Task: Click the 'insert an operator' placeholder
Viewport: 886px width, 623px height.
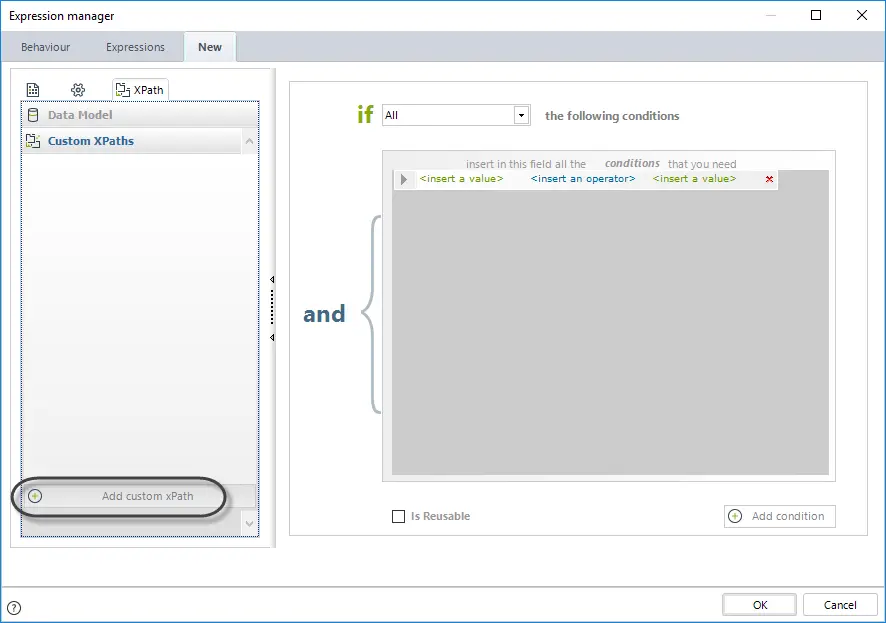Action: (583, 179)
